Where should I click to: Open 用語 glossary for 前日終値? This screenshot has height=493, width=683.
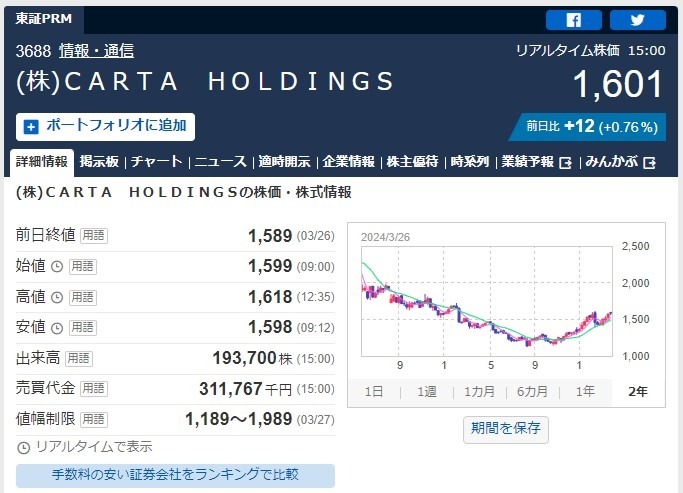pyautogui.click(x=94, y=236)
